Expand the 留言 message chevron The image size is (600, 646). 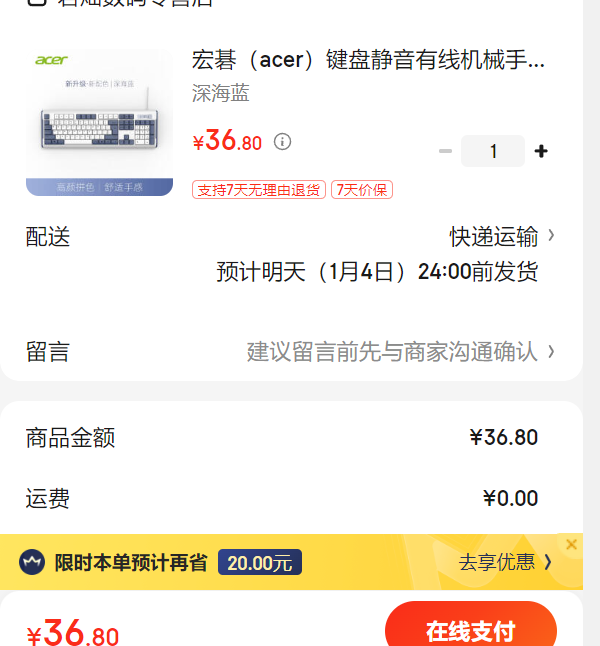coord(551,352)
